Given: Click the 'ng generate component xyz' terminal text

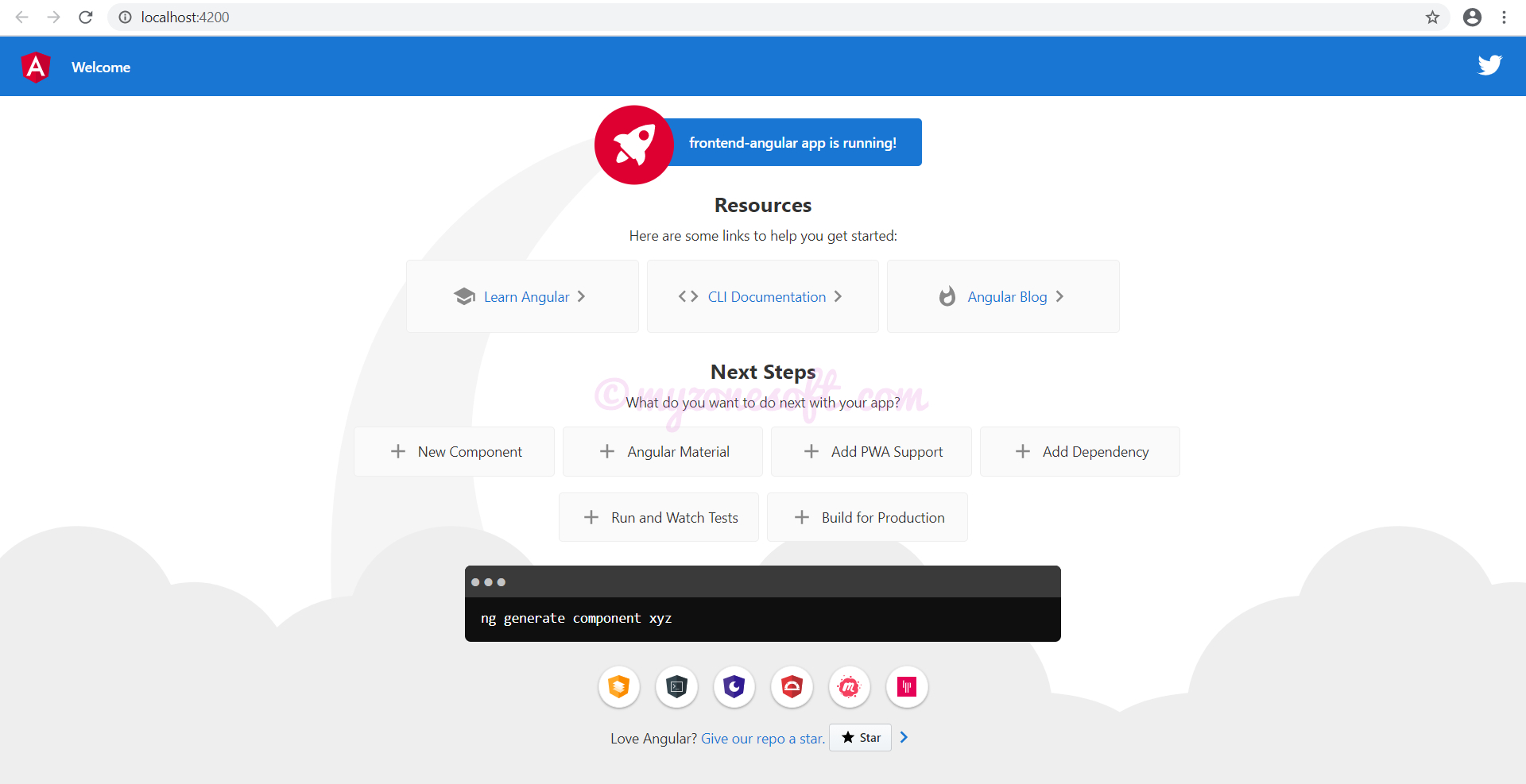Looking at the screenshot, I should pos(576,618).
